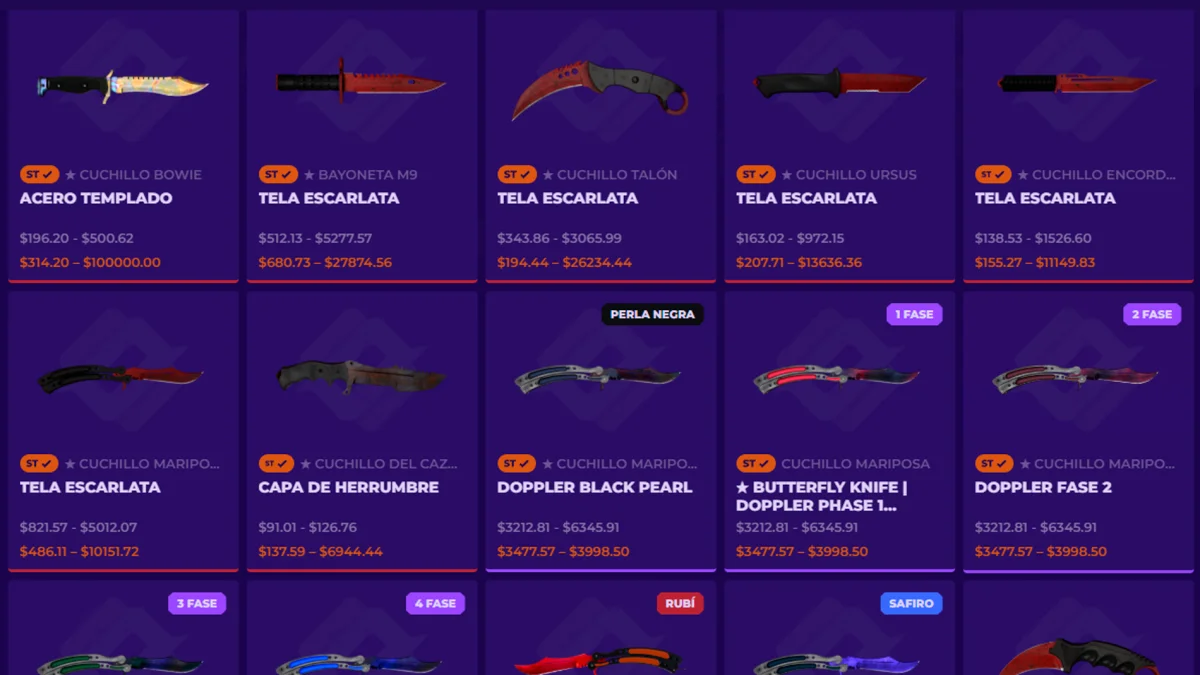Click the Bowie knife Acero Templado image
The image size is (1200, 675).
point(122,87)
